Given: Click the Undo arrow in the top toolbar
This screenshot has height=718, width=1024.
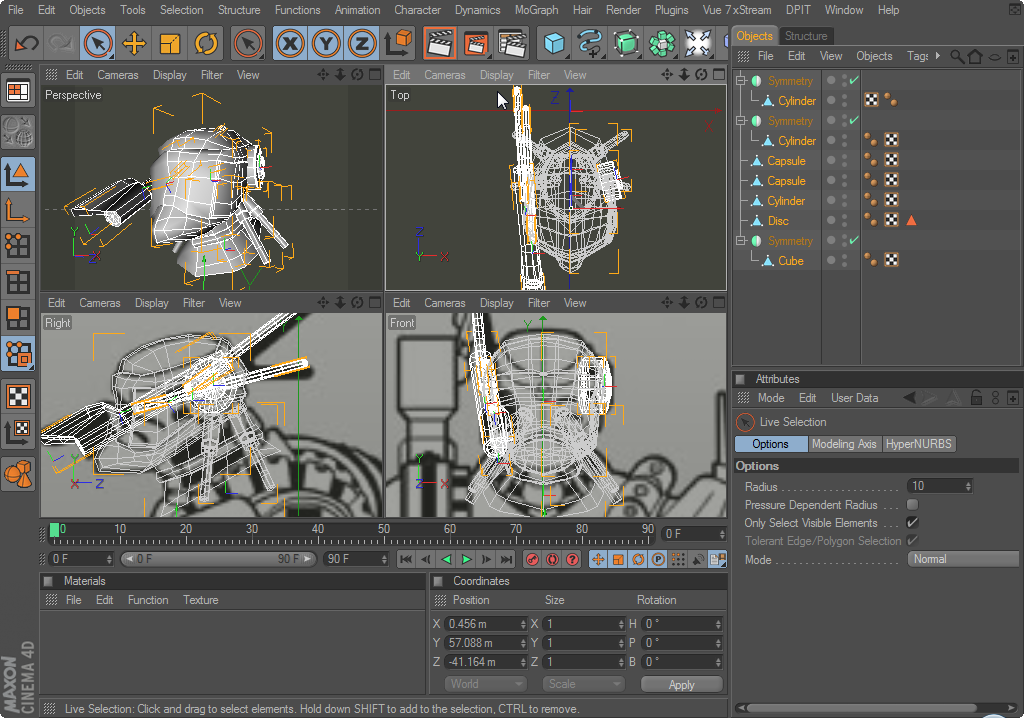Looking at the screenshot, I should pyautogui.click(x=27, y=44).
